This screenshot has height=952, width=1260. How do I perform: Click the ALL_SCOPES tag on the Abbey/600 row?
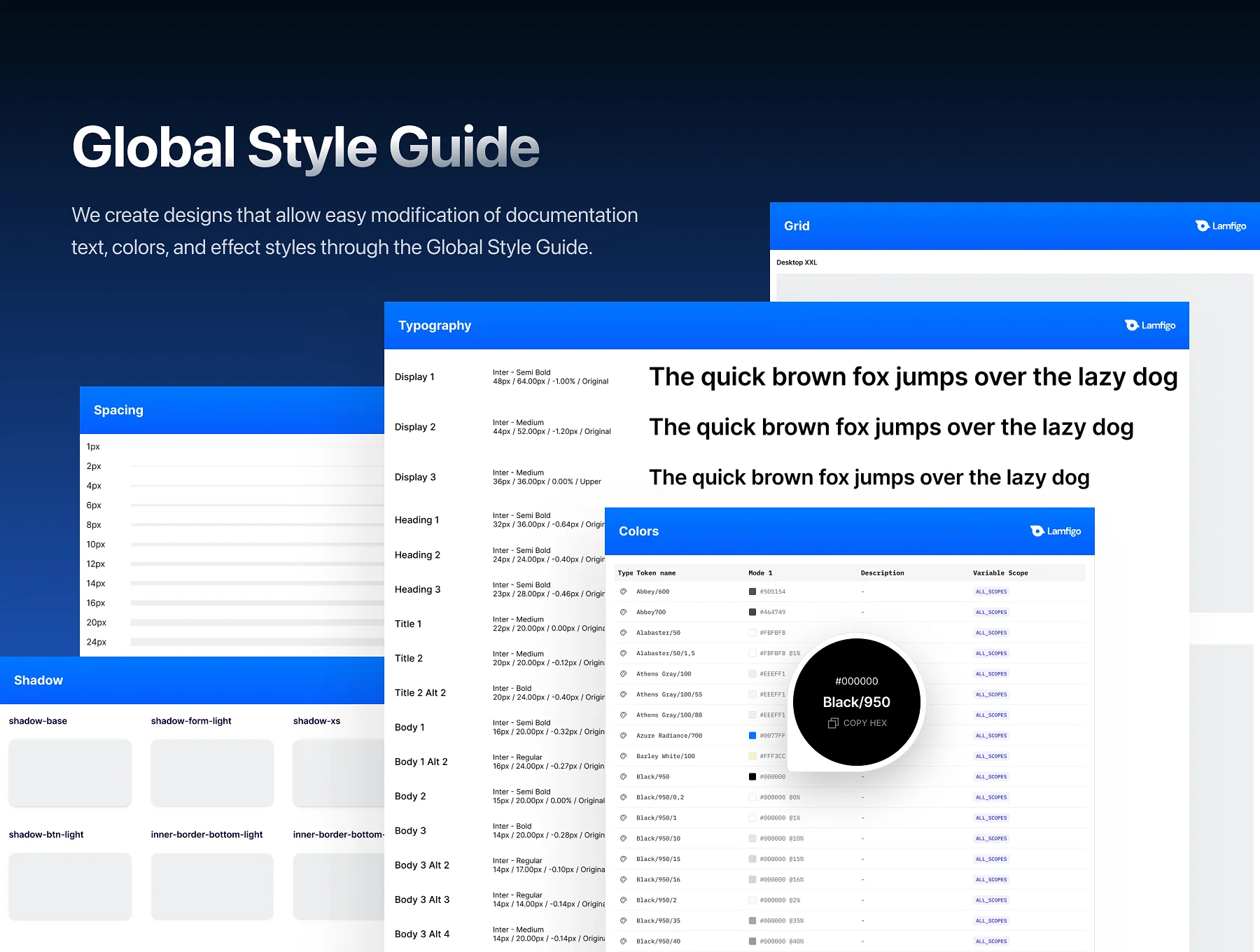991,591
